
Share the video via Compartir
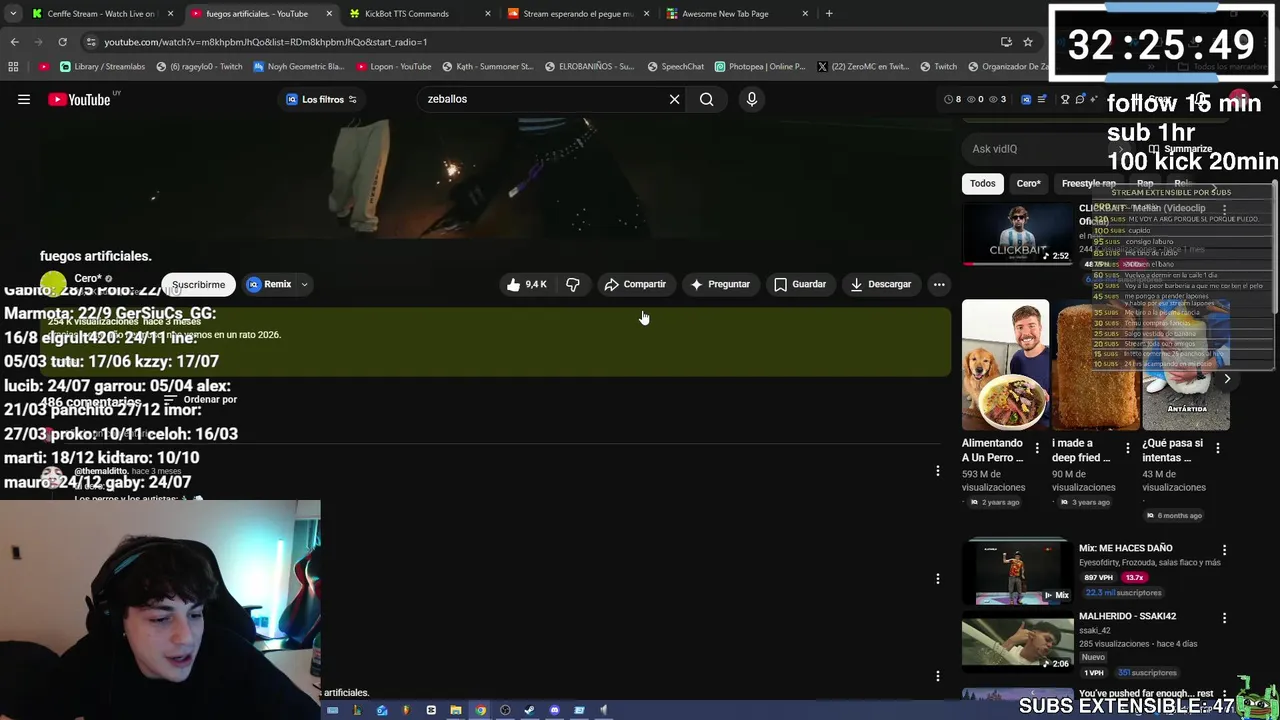635,284
